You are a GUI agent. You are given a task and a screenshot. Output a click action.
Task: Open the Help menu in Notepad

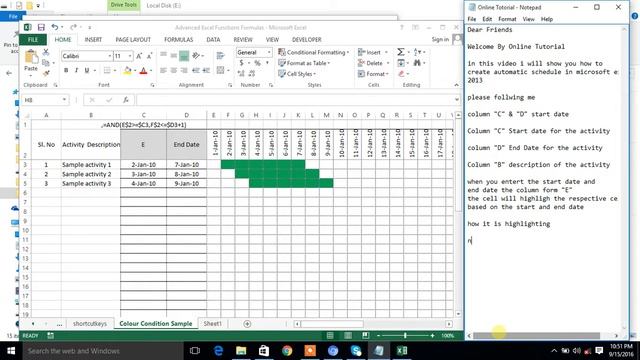pyautogui.click(x=547, y=19)
